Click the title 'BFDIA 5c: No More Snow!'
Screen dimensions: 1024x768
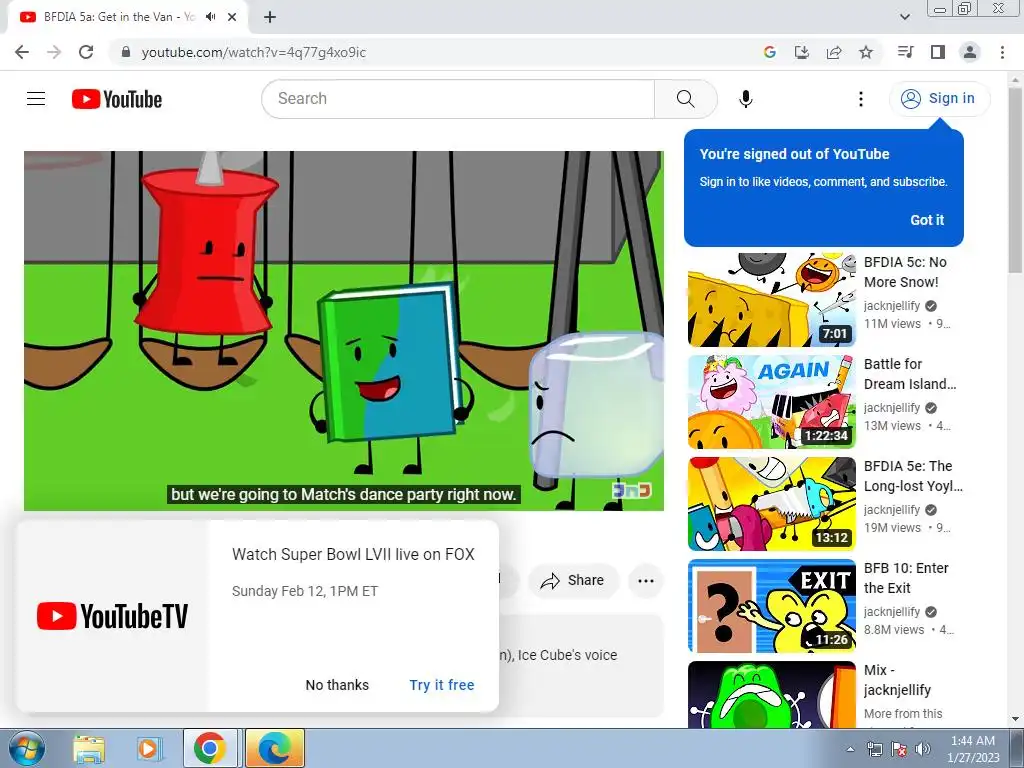click(x=905, y=272)
